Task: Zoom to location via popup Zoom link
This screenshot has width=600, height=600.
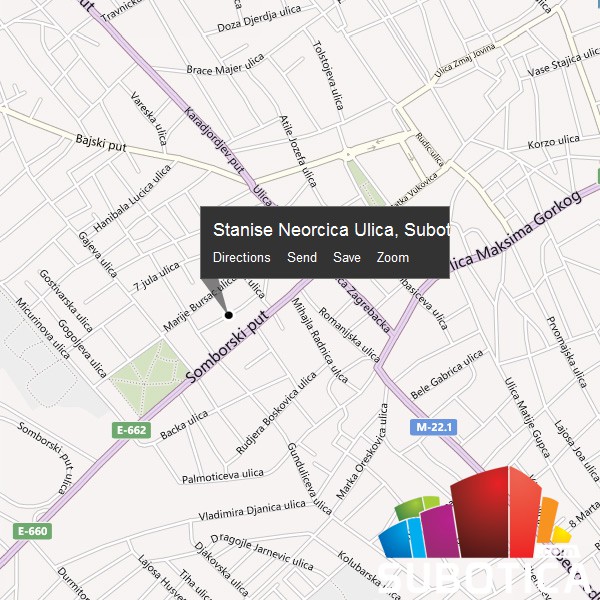Action: [x=393, y=257]
